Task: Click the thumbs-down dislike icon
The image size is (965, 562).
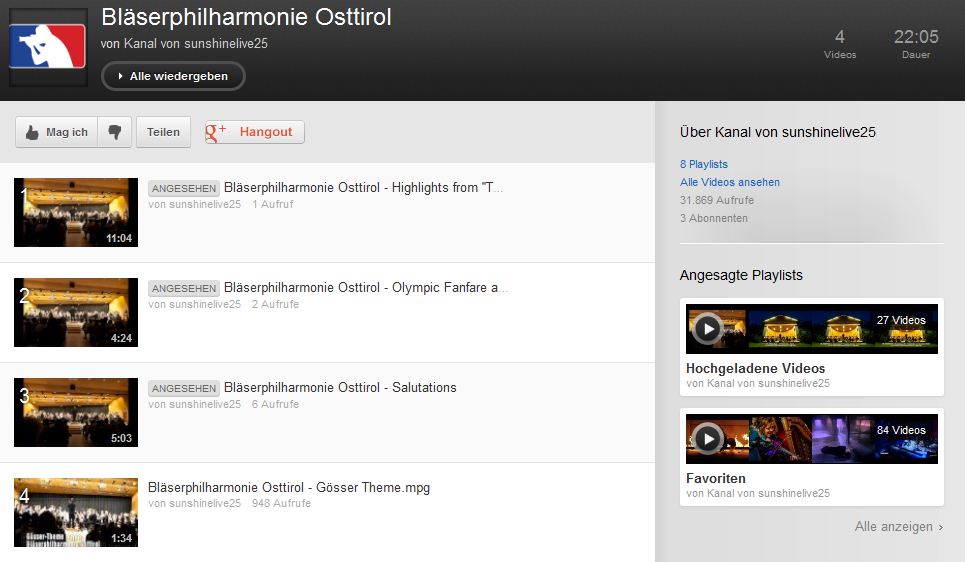Action: coord(114,132)
